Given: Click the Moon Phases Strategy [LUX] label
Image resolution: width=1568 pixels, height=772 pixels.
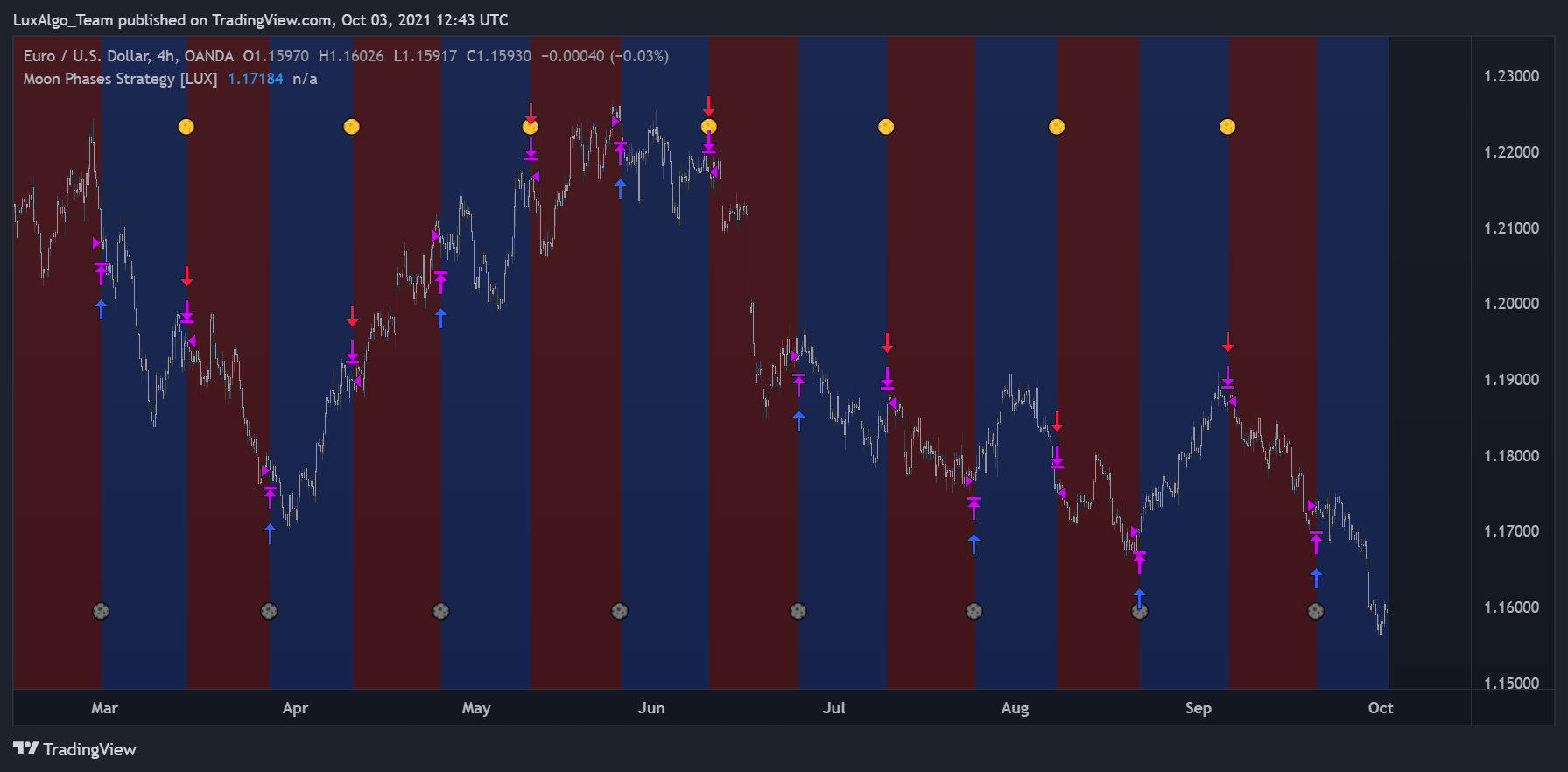Looking at the screenshot, I should tap(120, 79).
